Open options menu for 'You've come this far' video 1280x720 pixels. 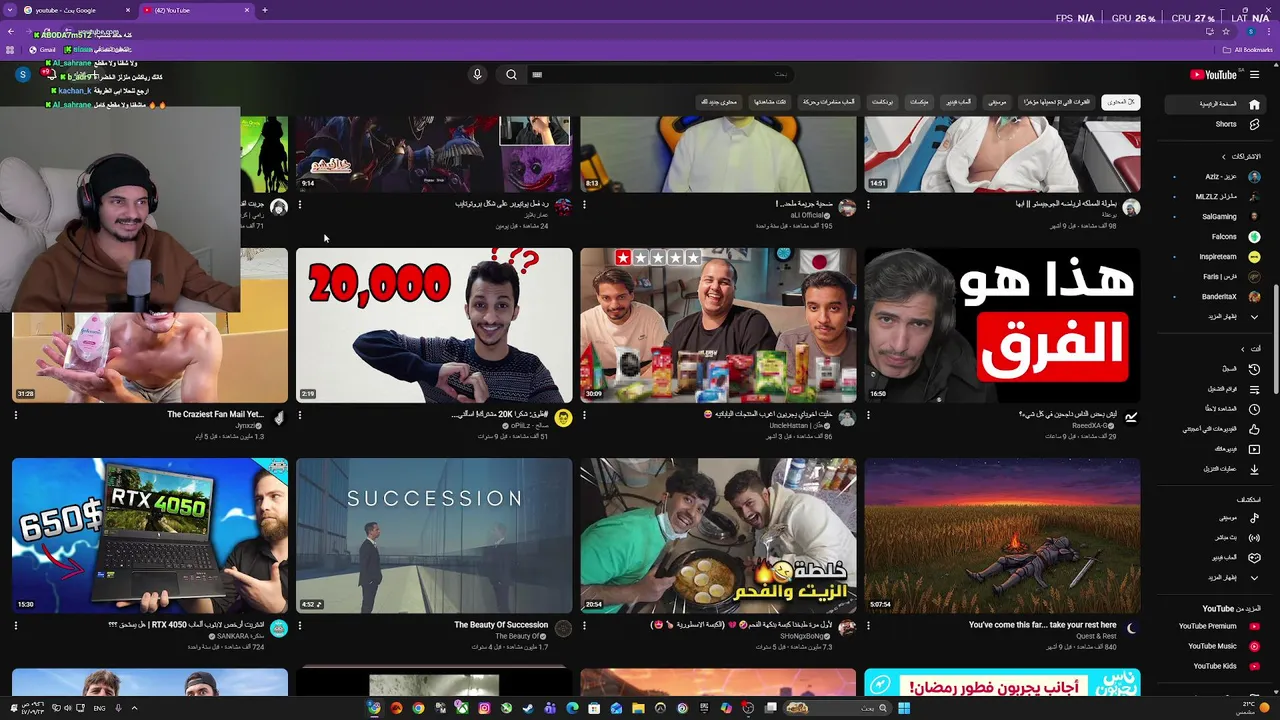click(868, 626)
